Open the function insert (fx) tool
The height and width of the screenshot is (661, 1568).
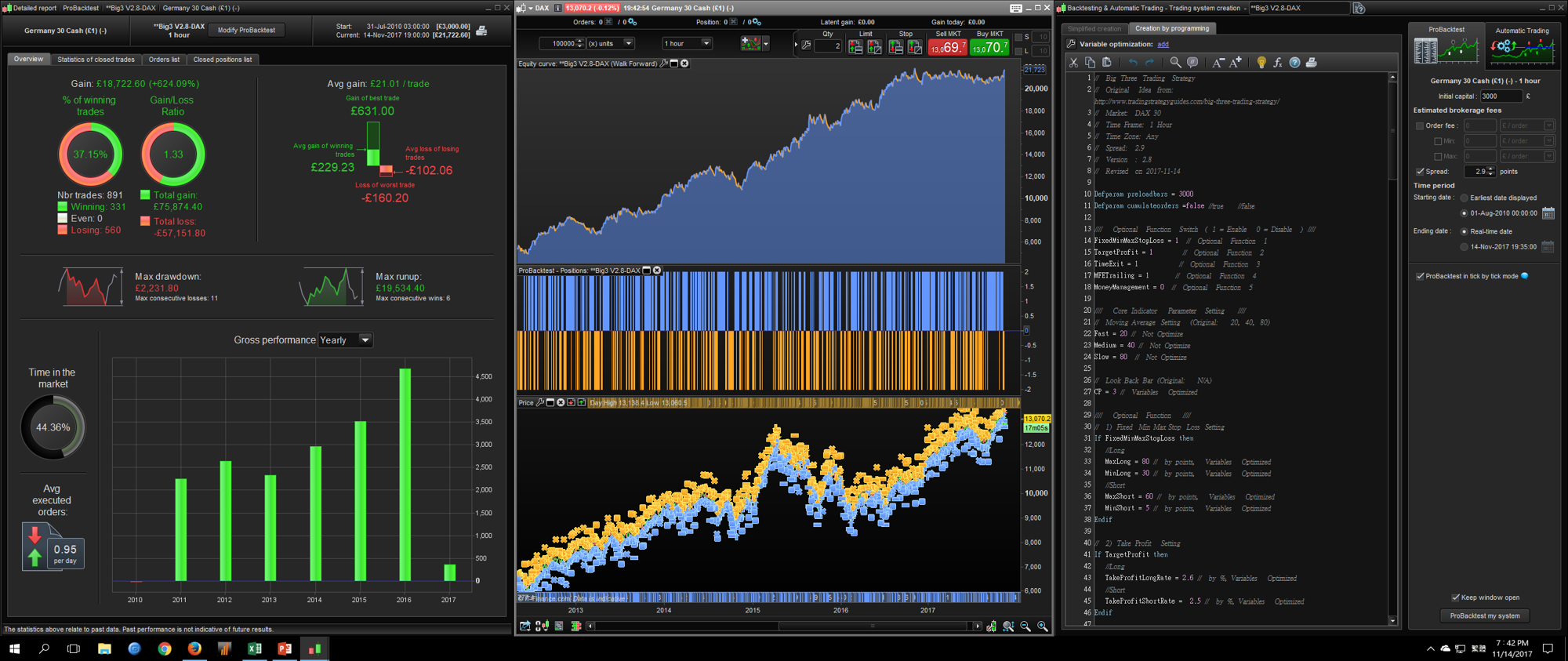(1278, 63)
